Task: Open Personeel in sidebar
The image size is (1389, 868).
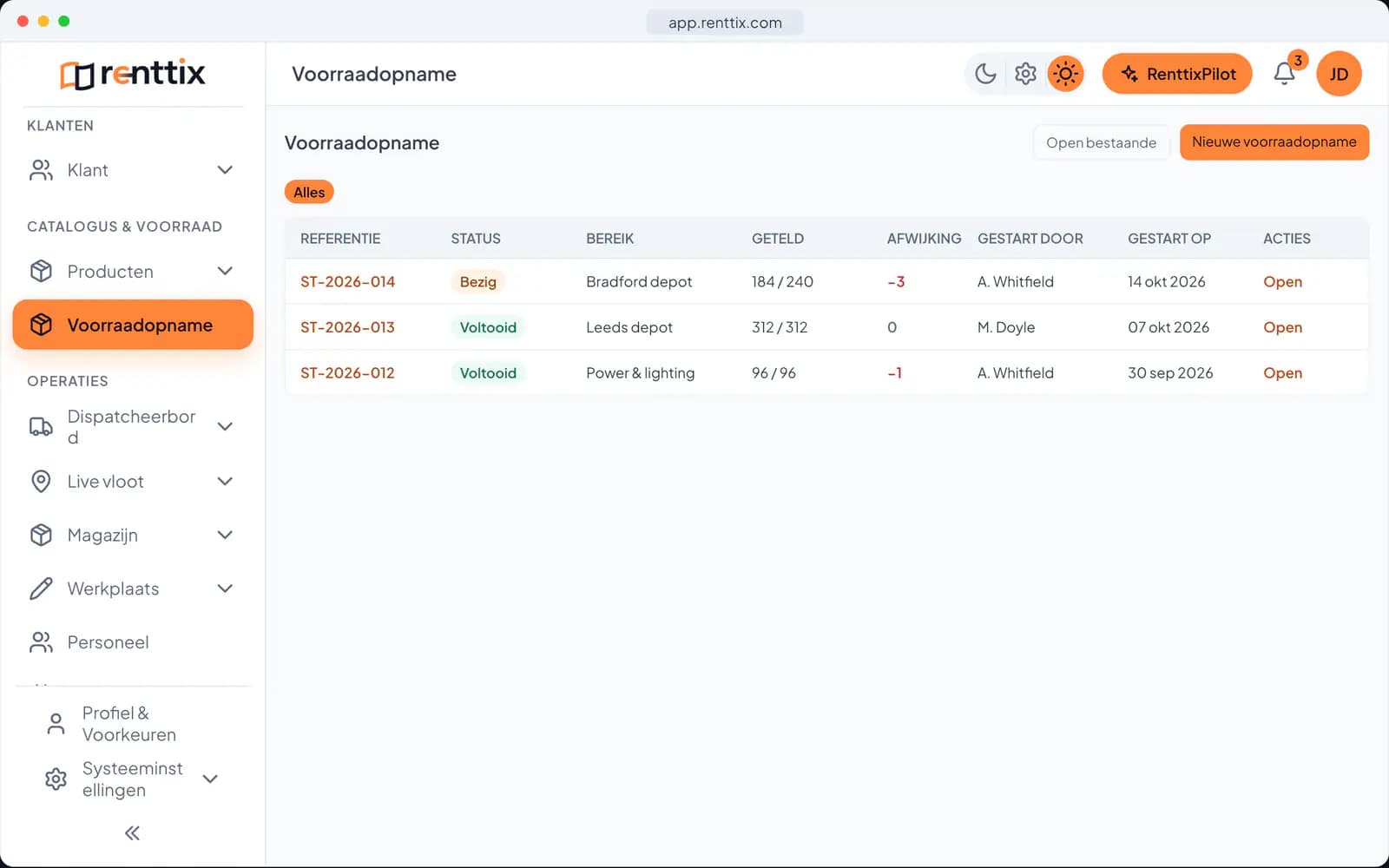Action: (x=133, y=642)
